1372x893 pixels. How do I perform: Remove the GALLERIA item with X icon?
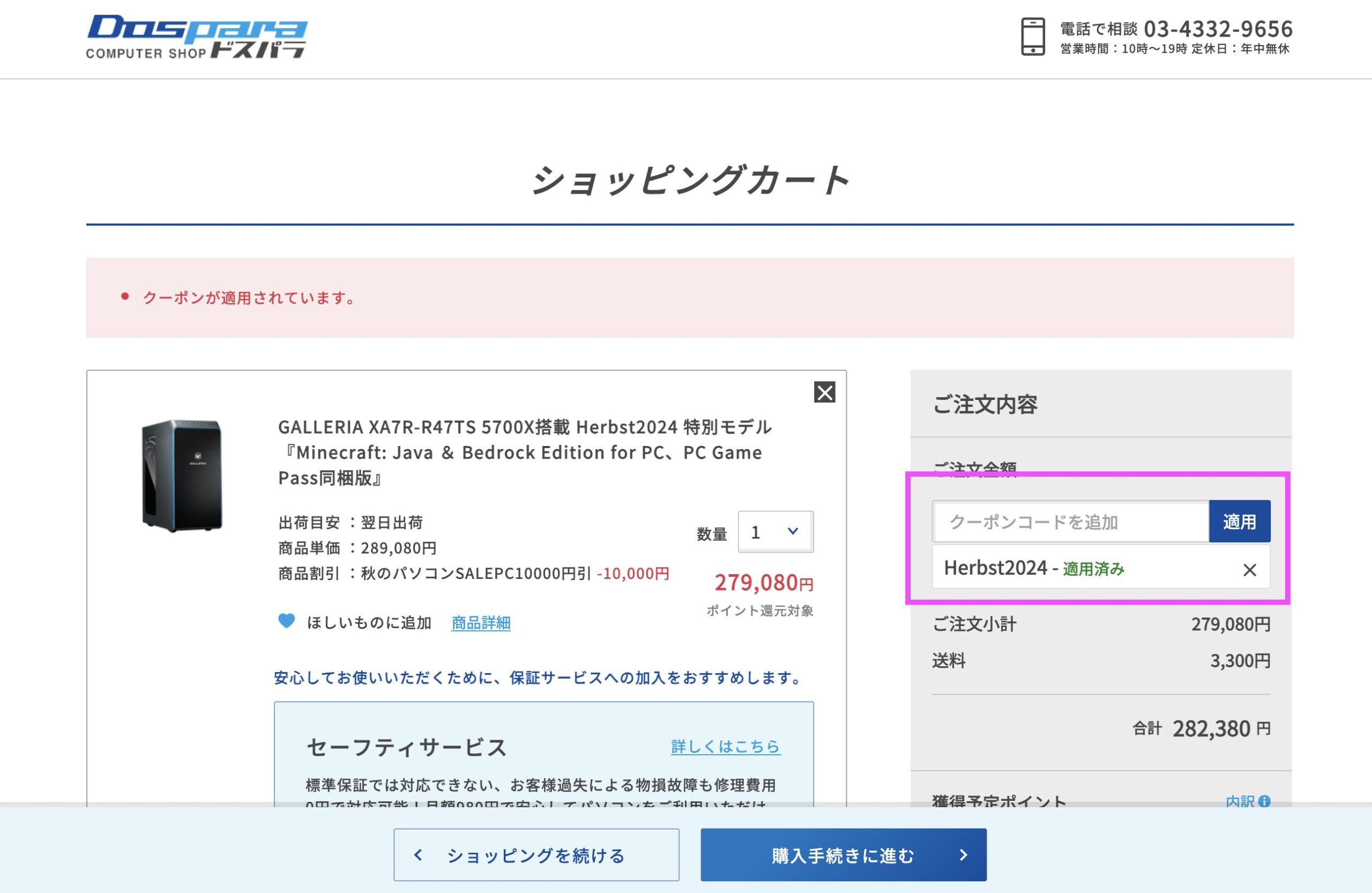pyautogui.click(x=824, y=392)
